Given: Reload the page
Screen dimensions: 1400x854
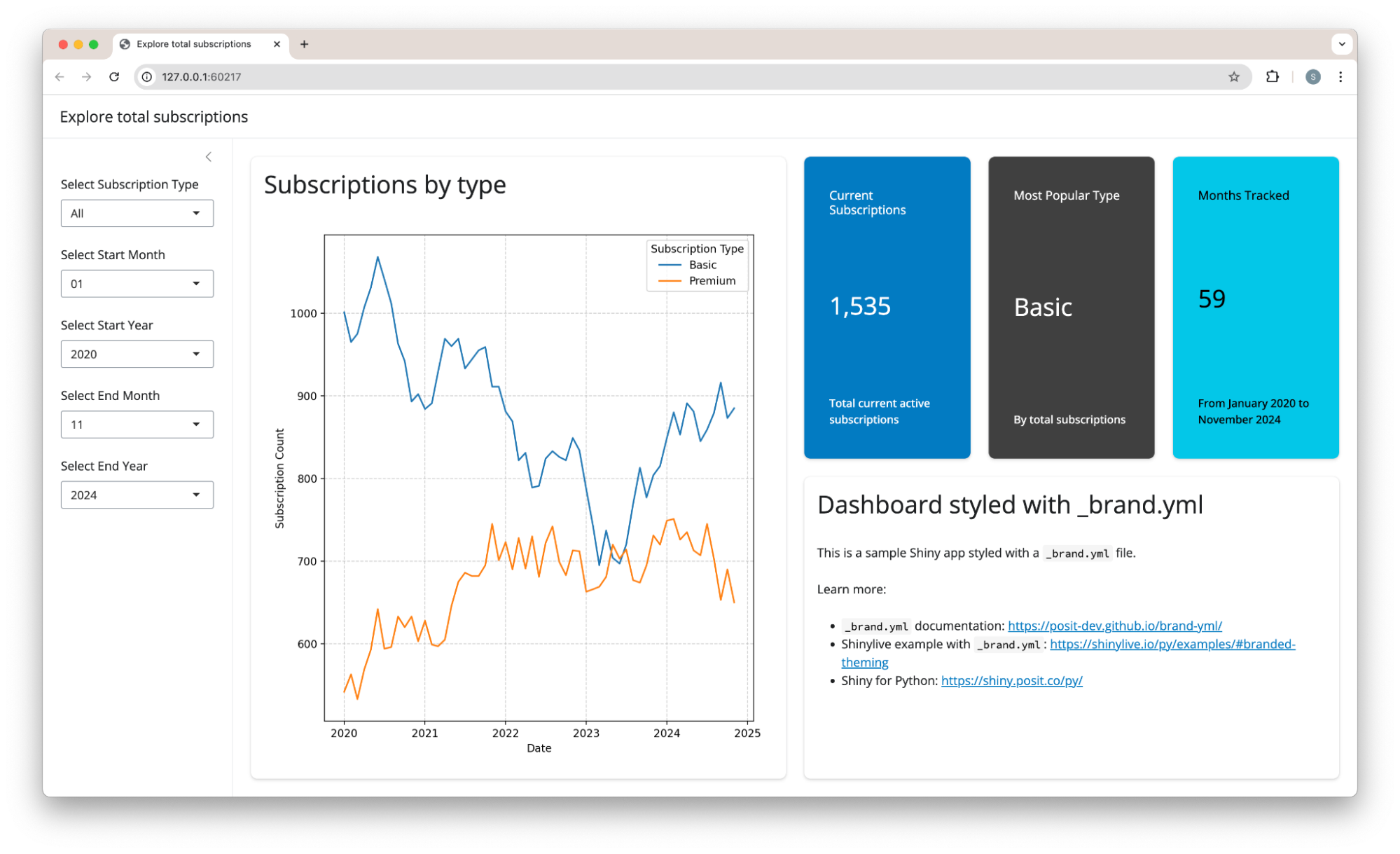Looking at the screenshot, I should (114, 77).
